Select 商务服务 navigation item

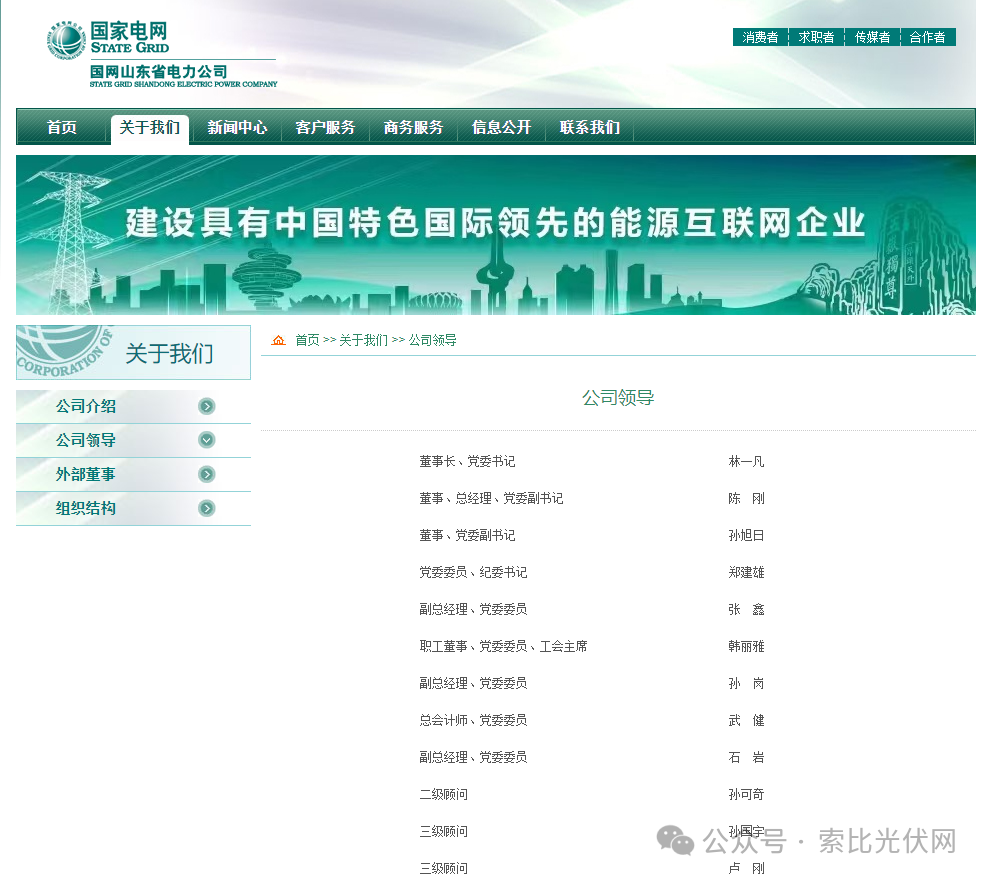pyautogui.click(x=413, y=128)
